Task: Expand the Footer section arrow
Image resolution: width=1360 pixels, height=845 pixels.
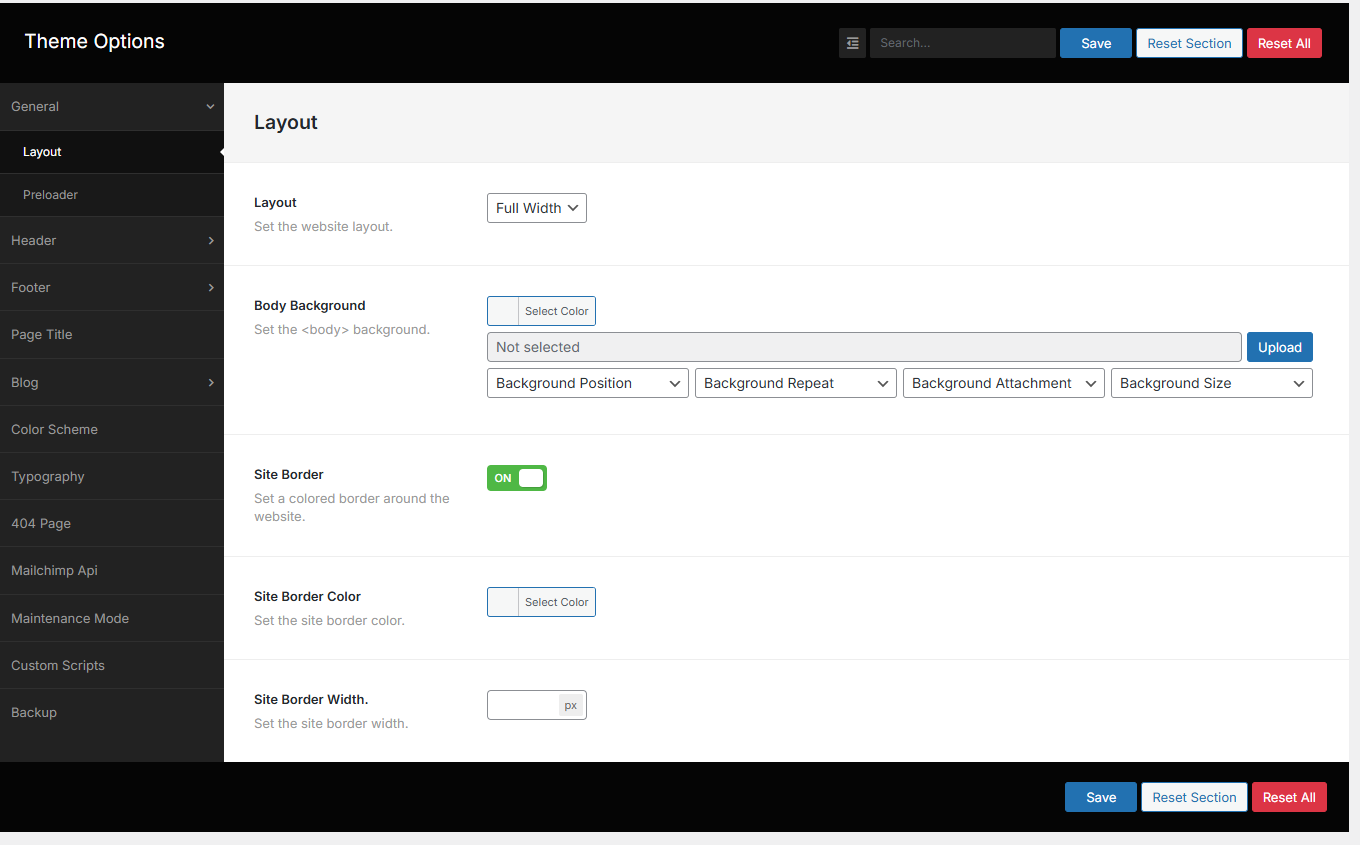Action: click(211, 287)
